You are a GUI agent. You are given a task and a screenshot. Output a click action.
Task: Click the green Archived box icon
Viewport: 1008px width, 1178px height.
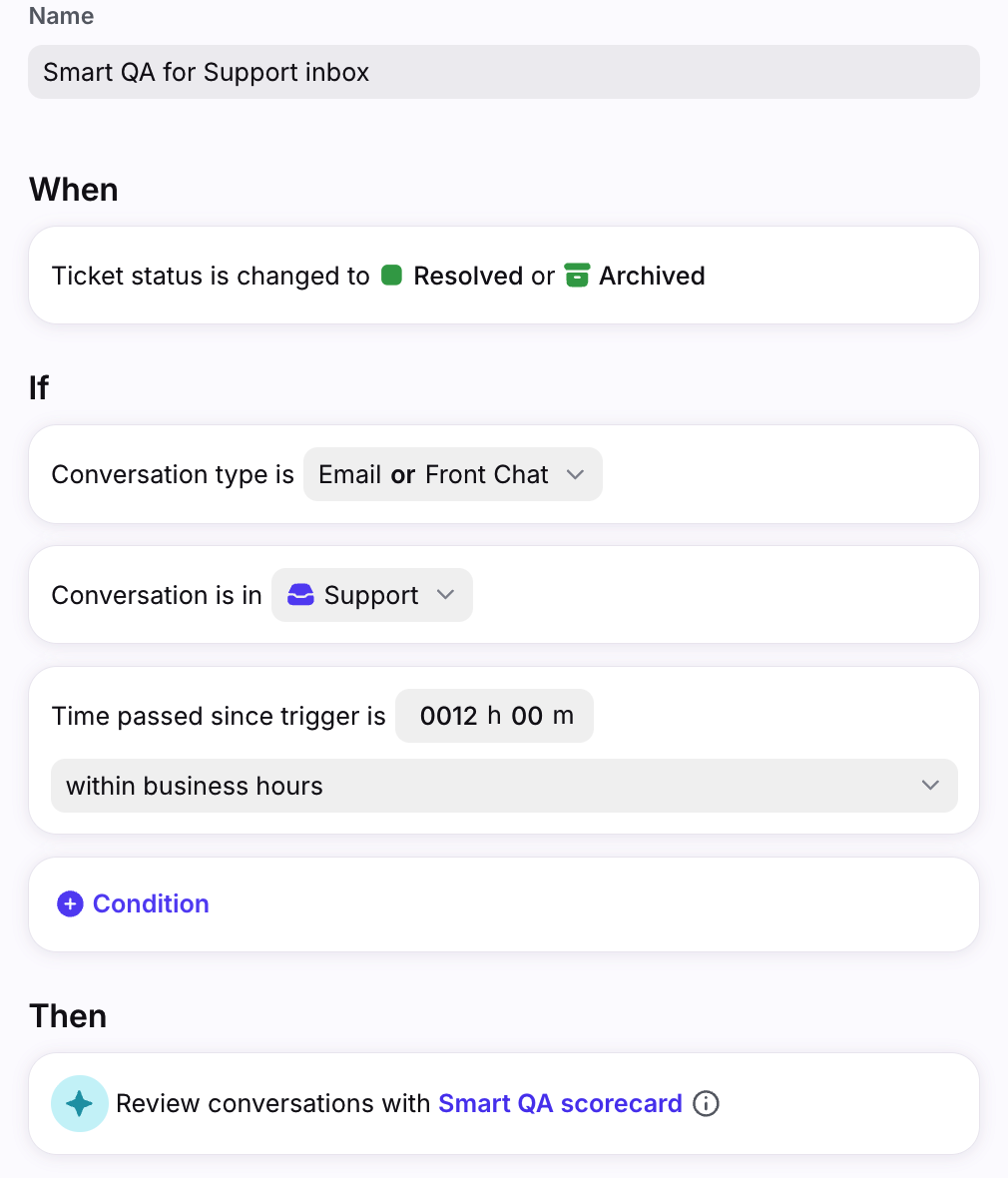(x=577, y=276)
